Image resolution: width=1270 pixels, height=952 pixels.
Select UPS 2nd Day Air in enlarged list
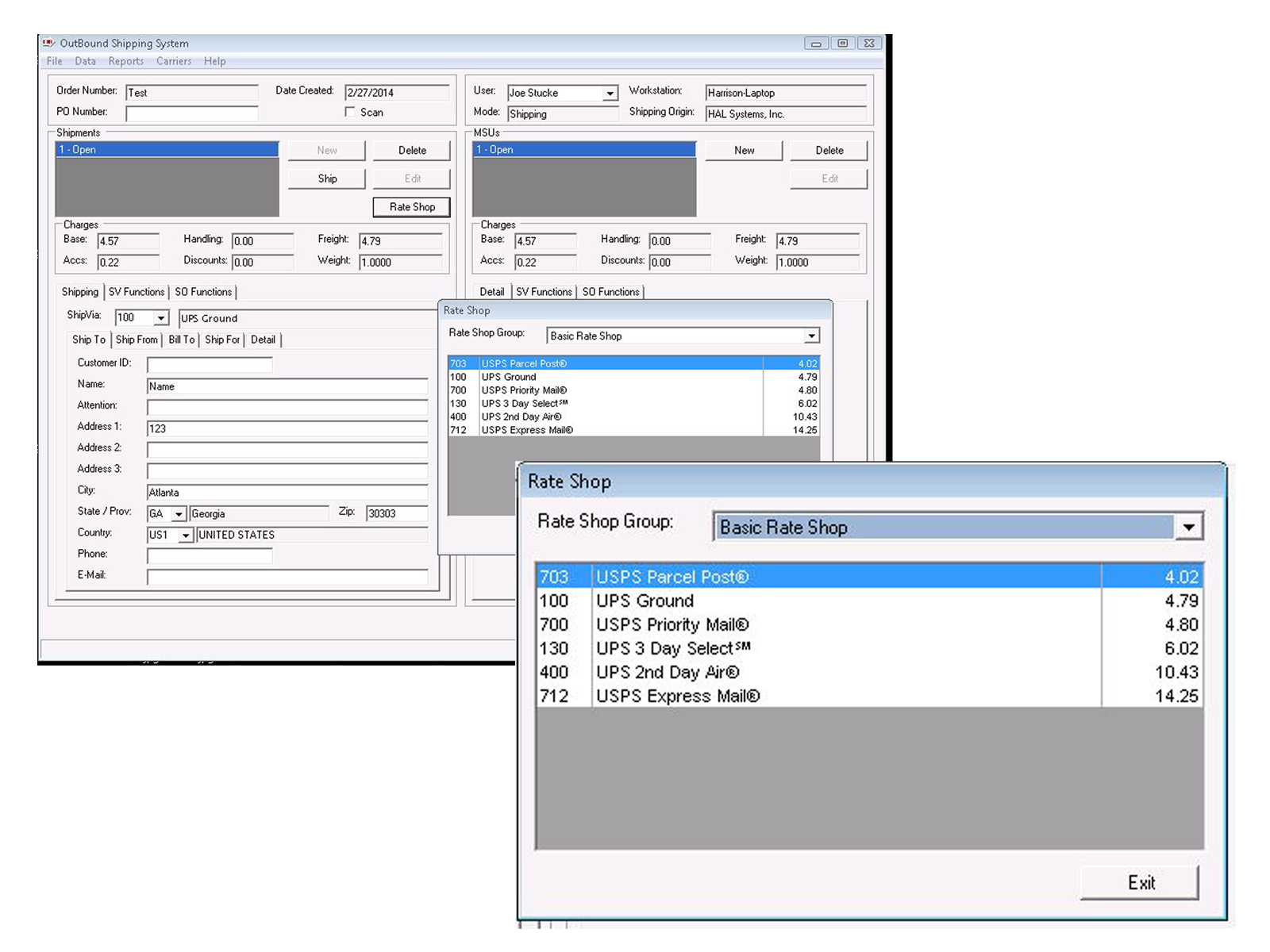(x=869, y=672)
